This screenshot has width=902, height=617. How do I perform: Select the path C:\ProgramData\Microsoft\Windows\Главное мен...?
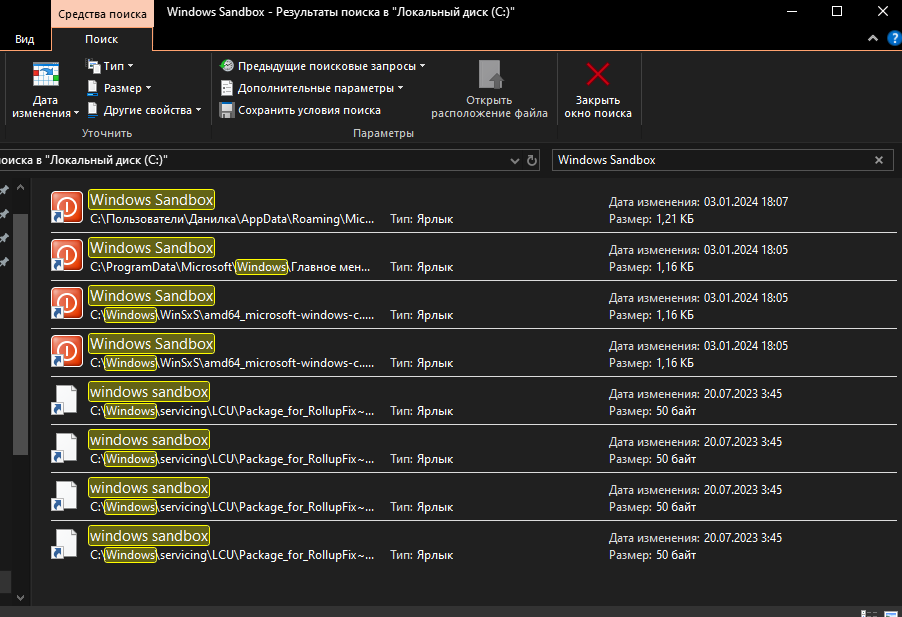(231, 267)
